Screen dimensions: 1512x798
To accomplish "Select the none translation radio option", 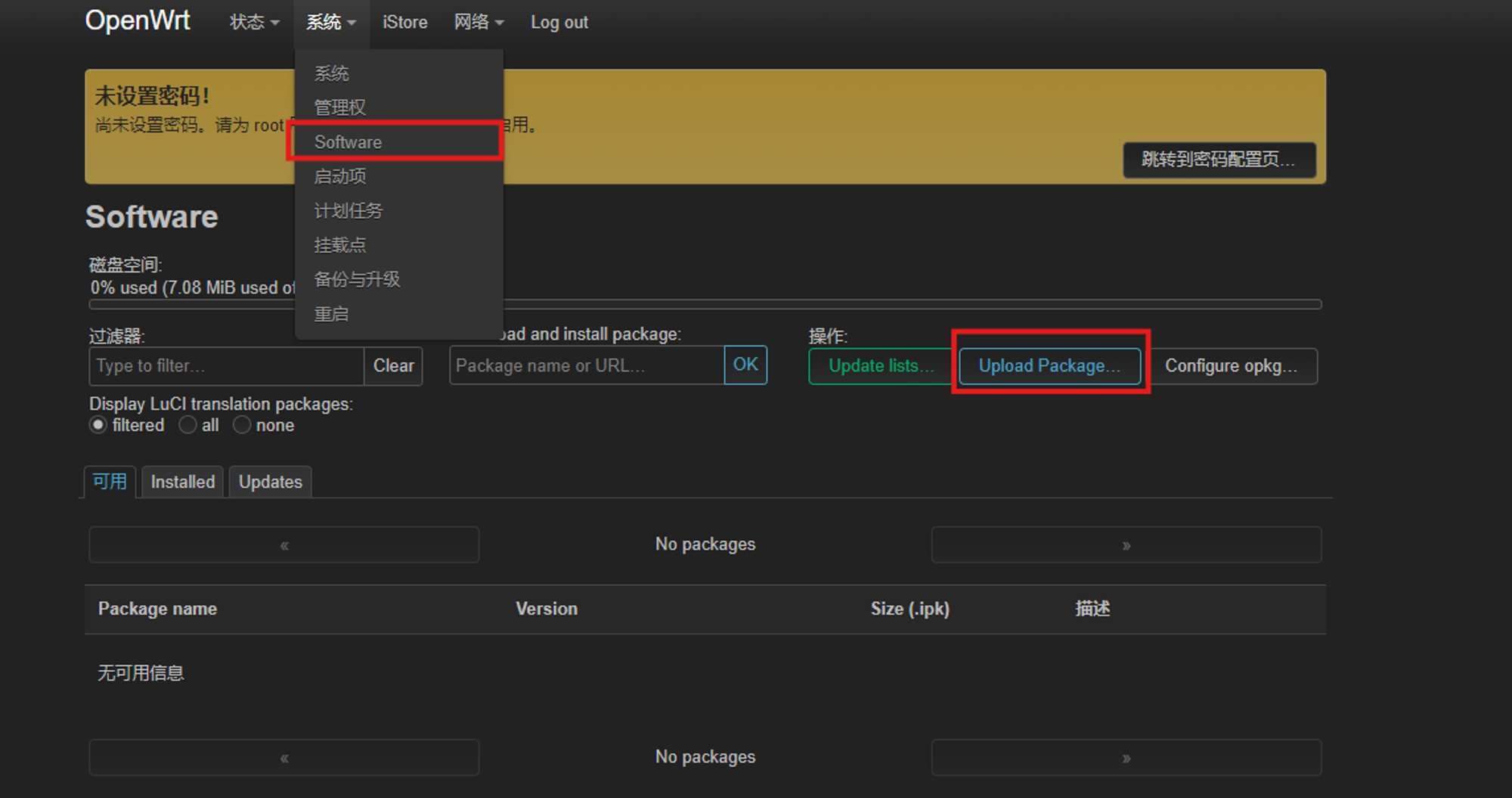I will [x=242, y=425].
